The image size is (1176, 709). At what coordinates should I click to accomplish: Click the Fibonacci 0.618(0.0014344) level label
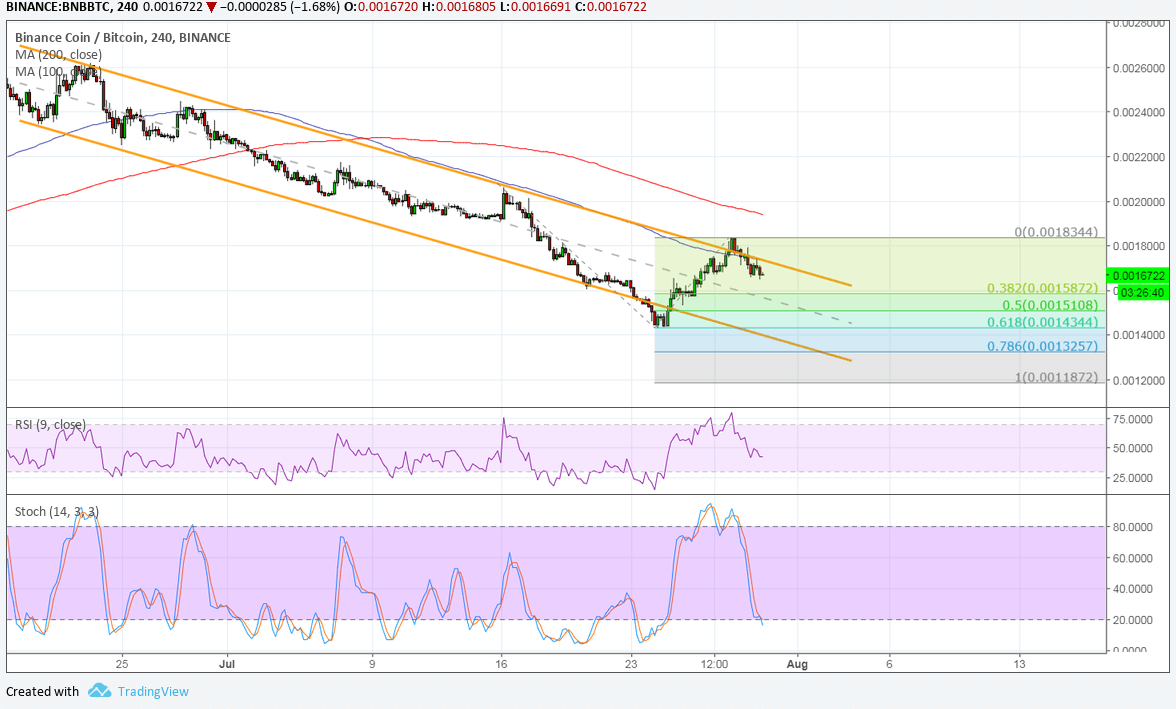click(x=1042, y=323)
